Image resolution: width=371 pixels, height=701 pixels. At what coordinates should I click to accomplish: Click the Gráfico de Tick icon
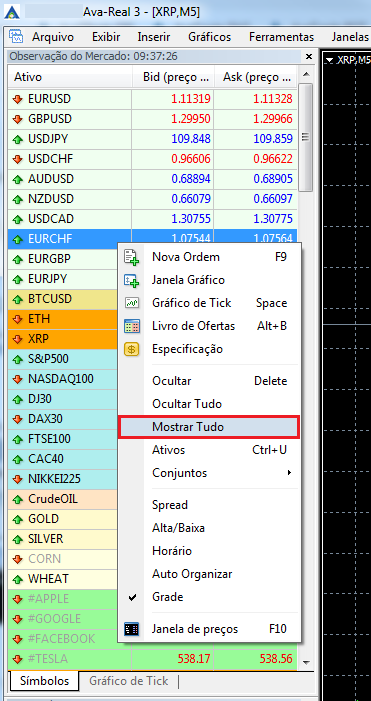click(131, 303)
